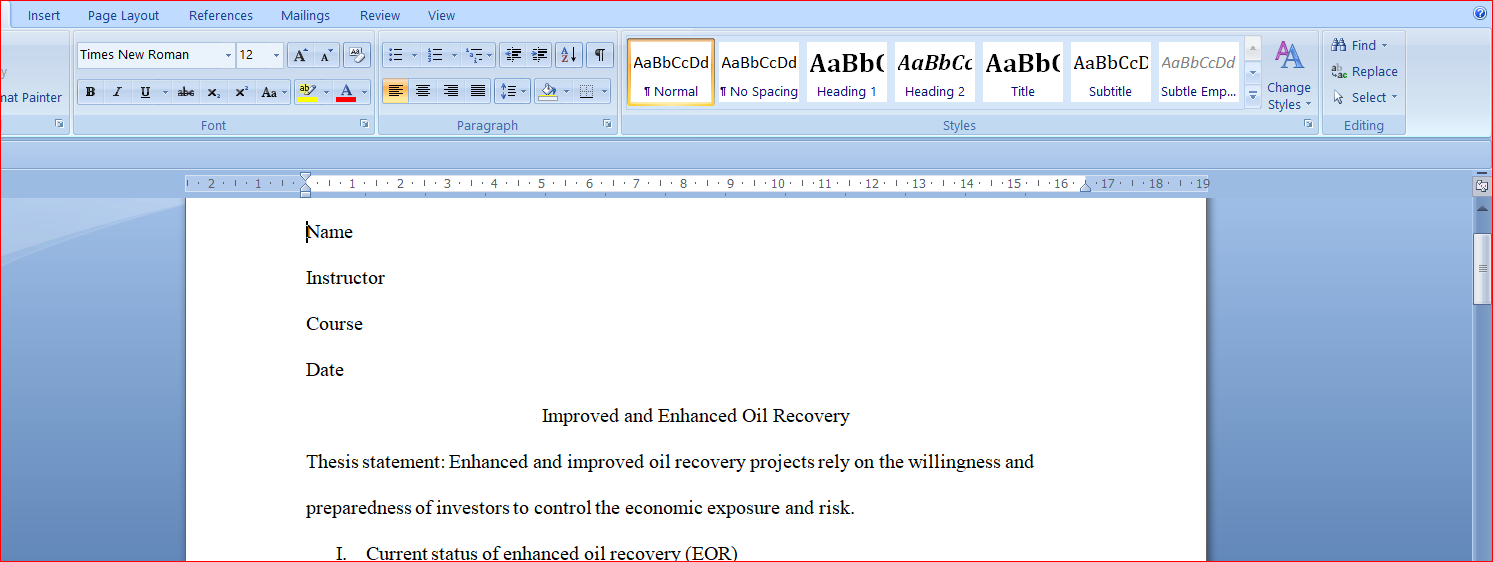Open the Clipboard pane launcher
Image resolution: width=1493 pixels, height=562 pixels.
[59, 124]
